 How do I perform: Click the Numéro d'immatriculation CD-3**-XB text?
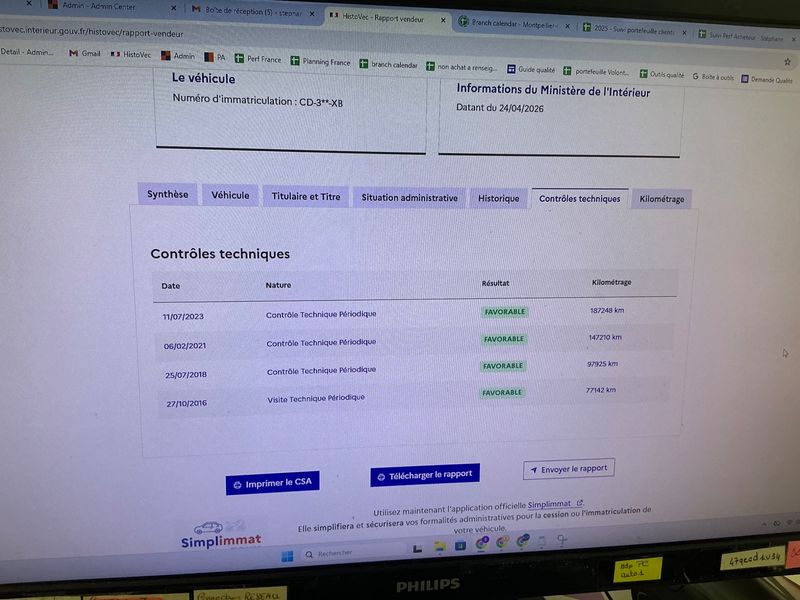pyautogui.click(x=257, y=100)
